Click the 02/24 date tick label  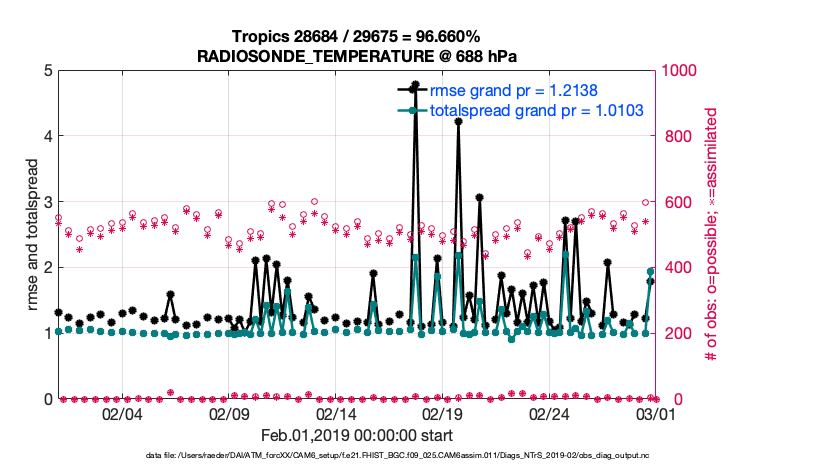pos(549,414)
